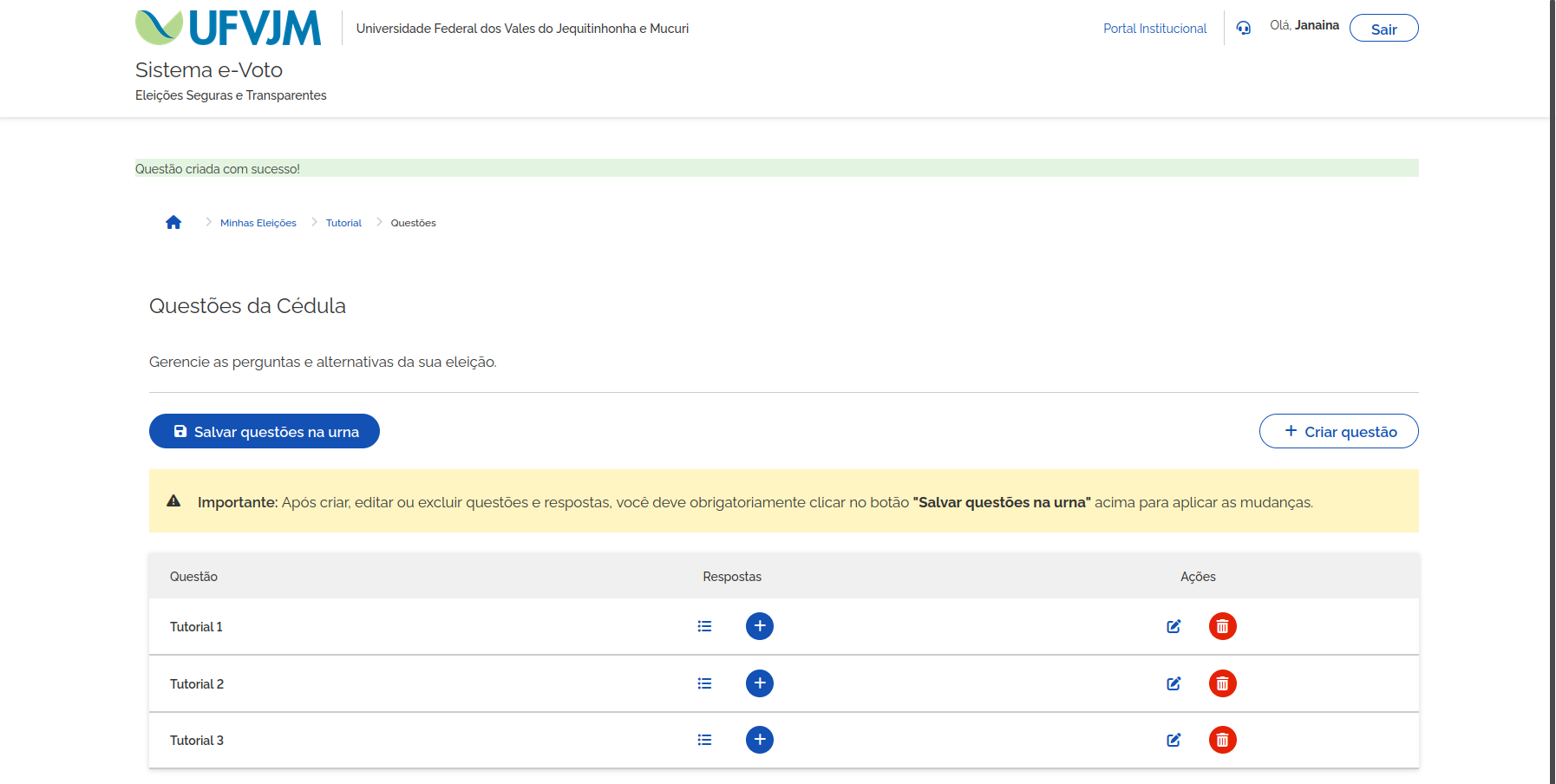
Task: List answers for Tutorial 1
Action: point(704,626)
